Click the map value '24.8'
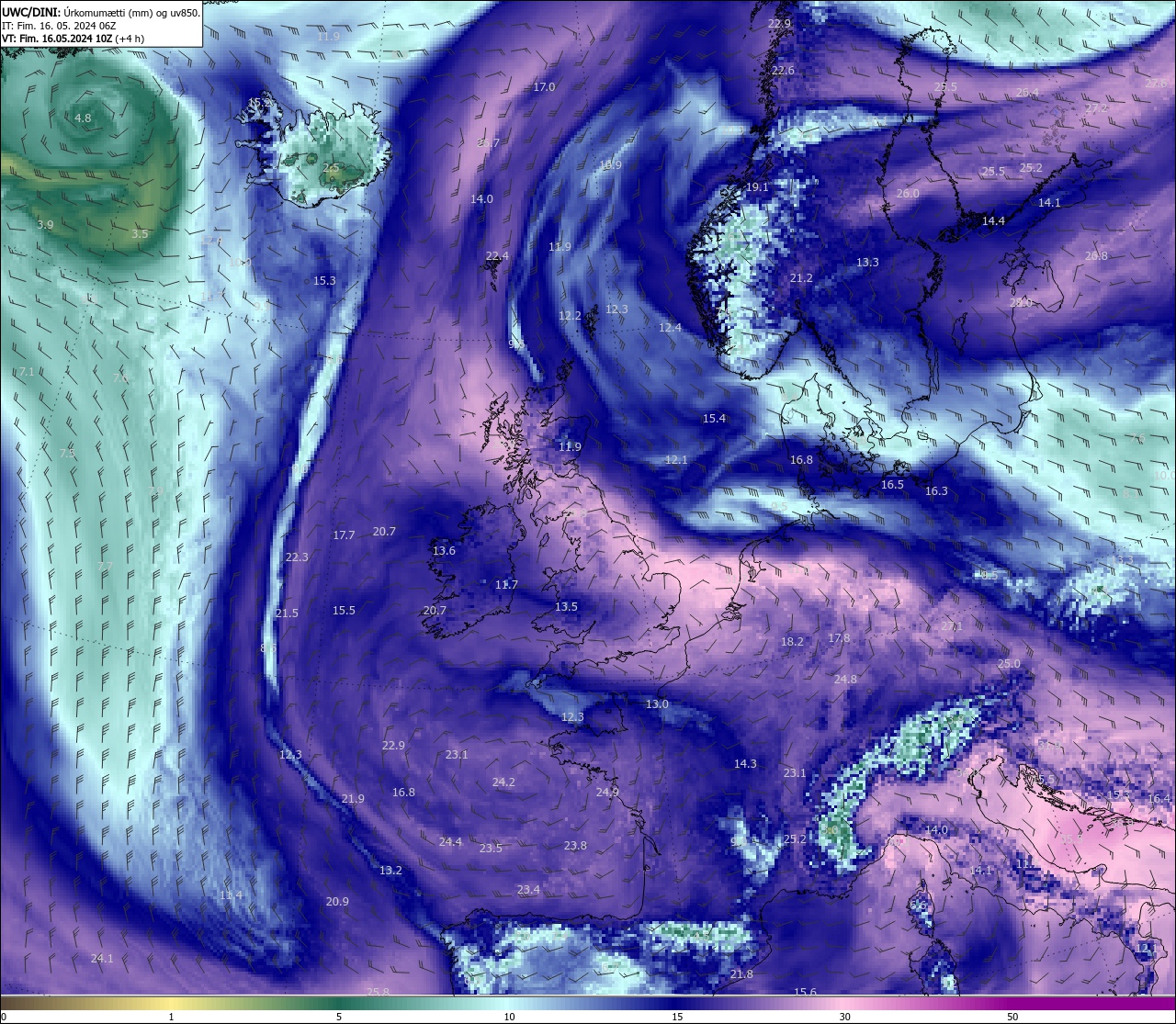 click(x=845, y=679)
